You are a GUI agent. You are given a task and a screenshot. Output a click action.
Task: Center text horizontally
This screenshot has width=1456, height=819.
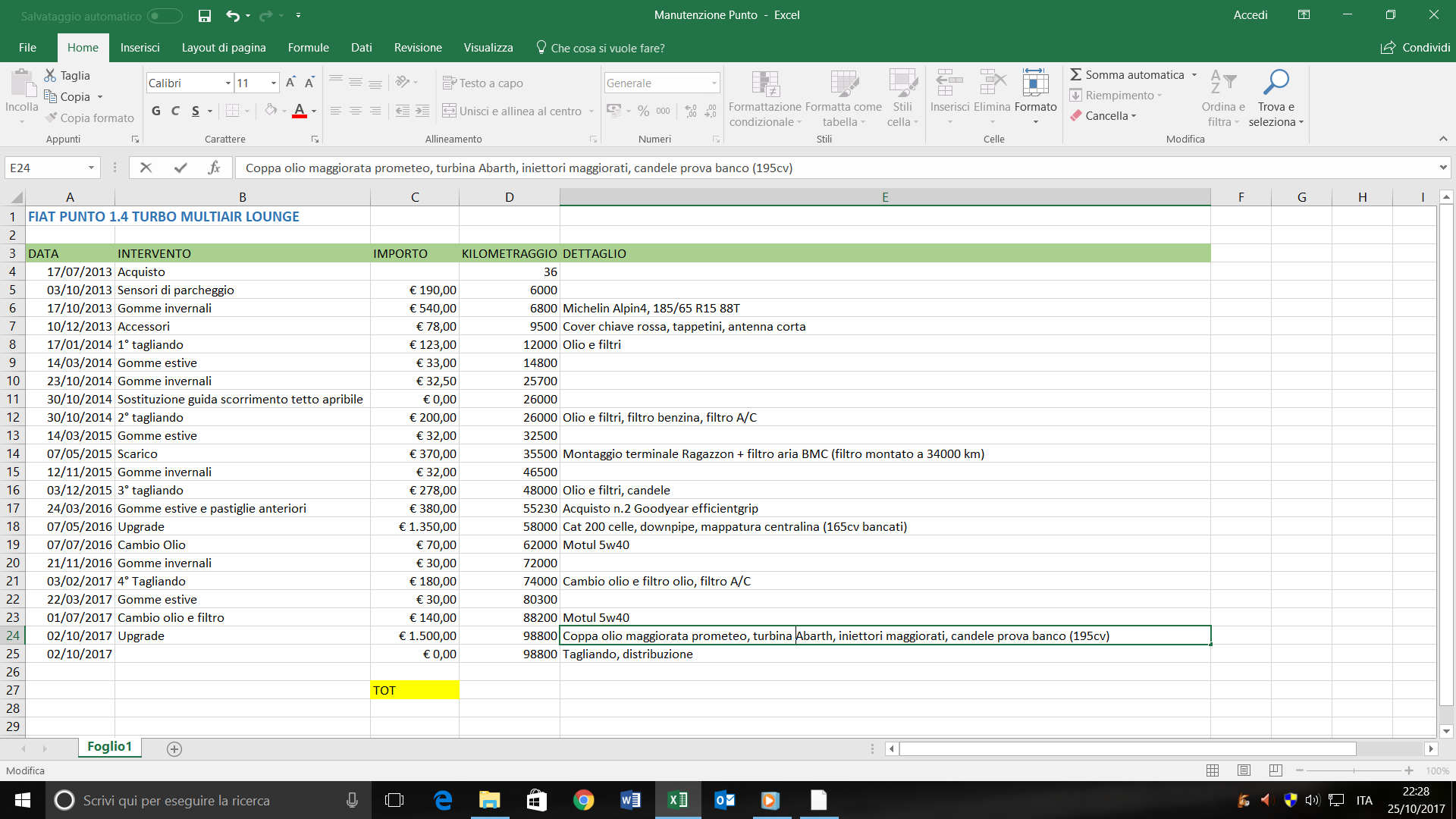coord(356,111)
